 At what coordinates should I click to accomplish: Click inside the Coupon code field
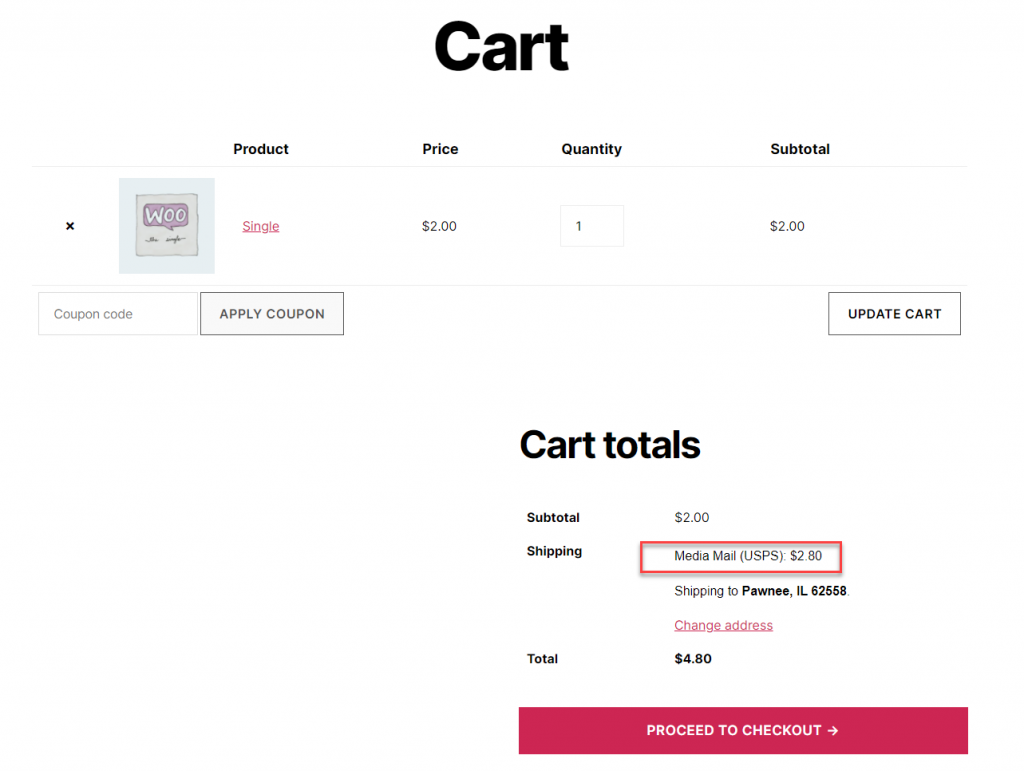click(118, 314)
